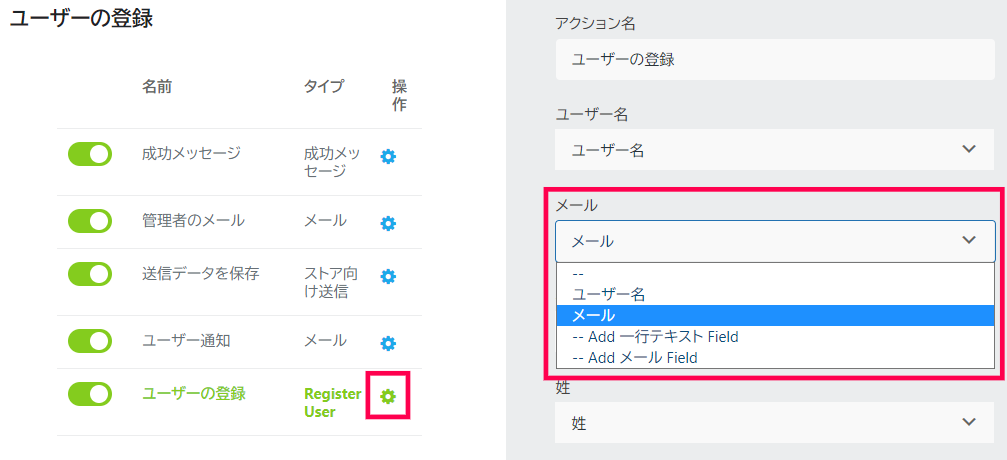
Task: Open settings gear for 管理者のメール action
Action: [x=388, y=224]
